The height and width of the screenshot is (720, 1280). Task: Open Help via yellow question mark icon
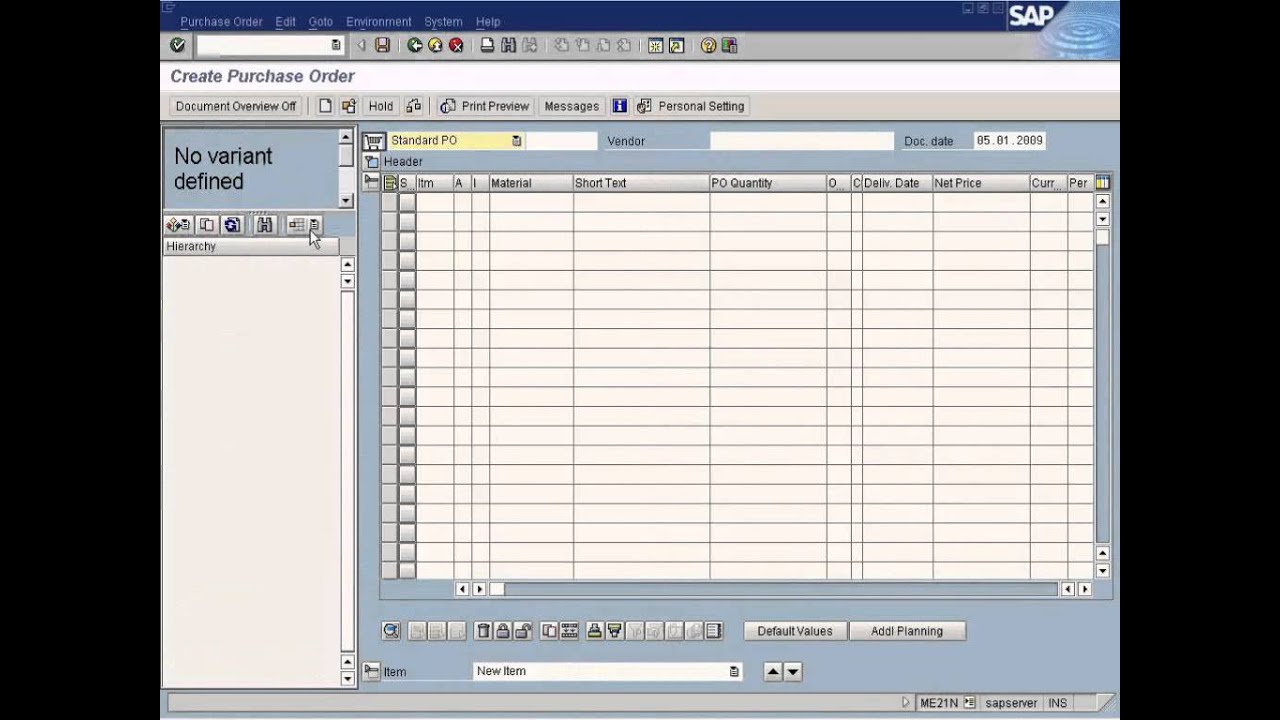coord(708,45)
